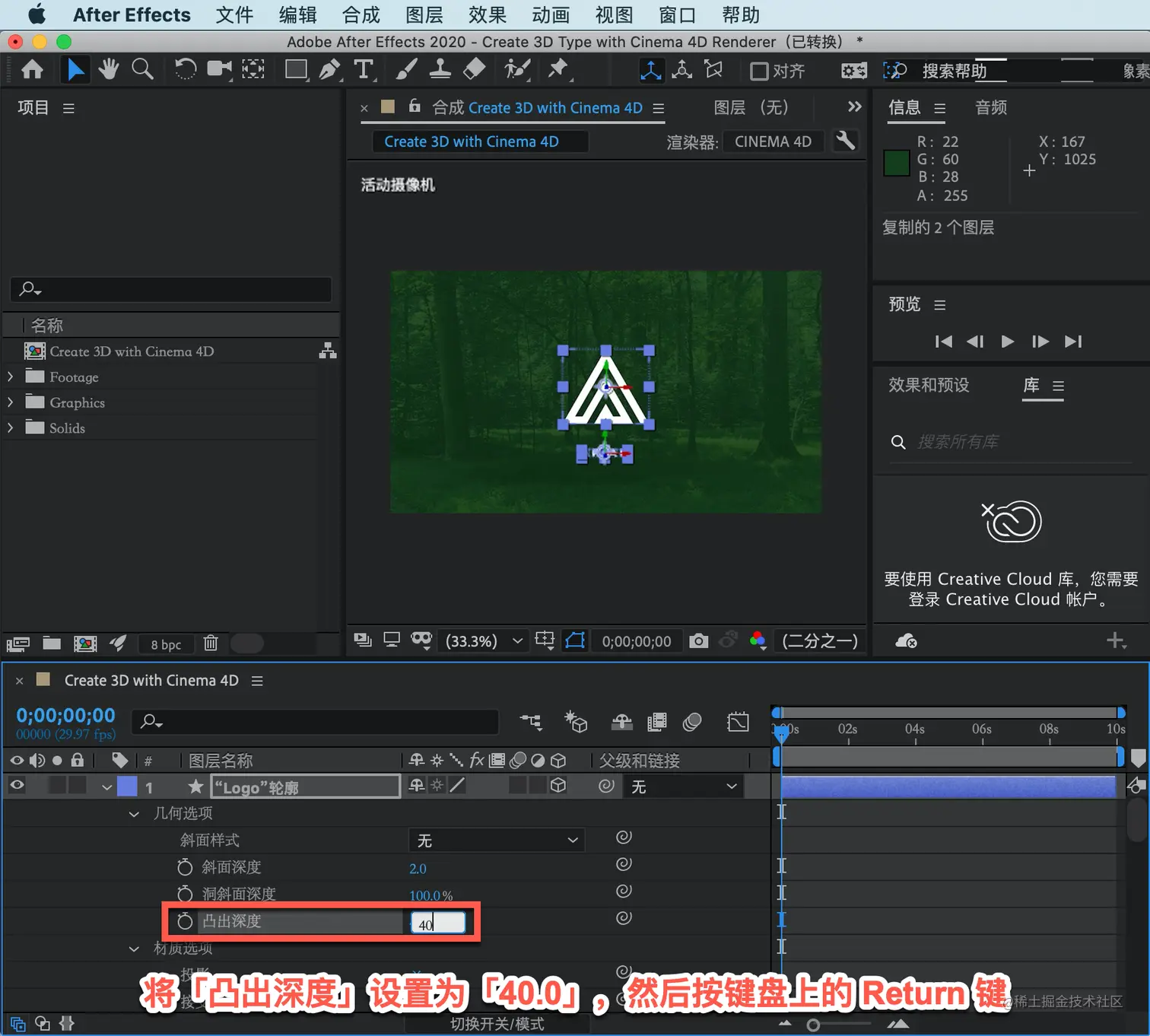This screenshot has height=1036, width=1150.
Task: Open the 合成 menu
Action: [x=361, y=14]
